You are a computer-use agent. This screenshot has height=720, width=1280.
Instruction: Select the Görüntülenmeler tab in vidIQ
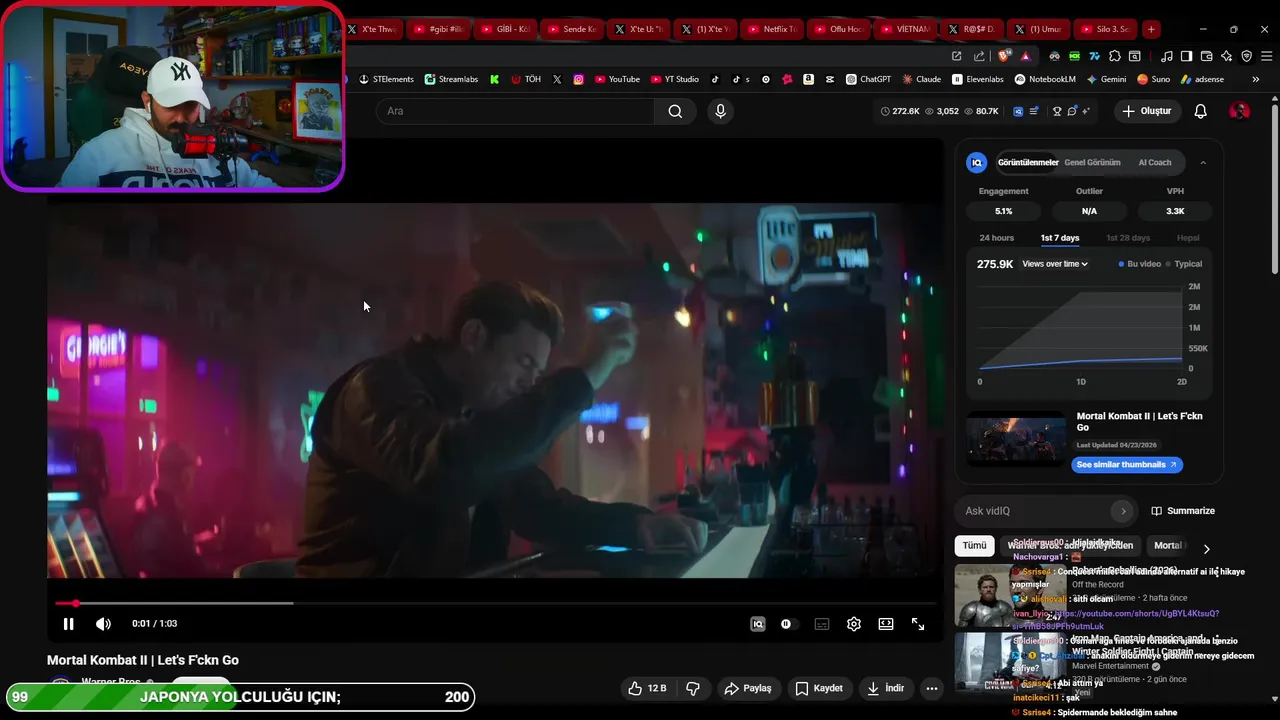point(1028,162)
